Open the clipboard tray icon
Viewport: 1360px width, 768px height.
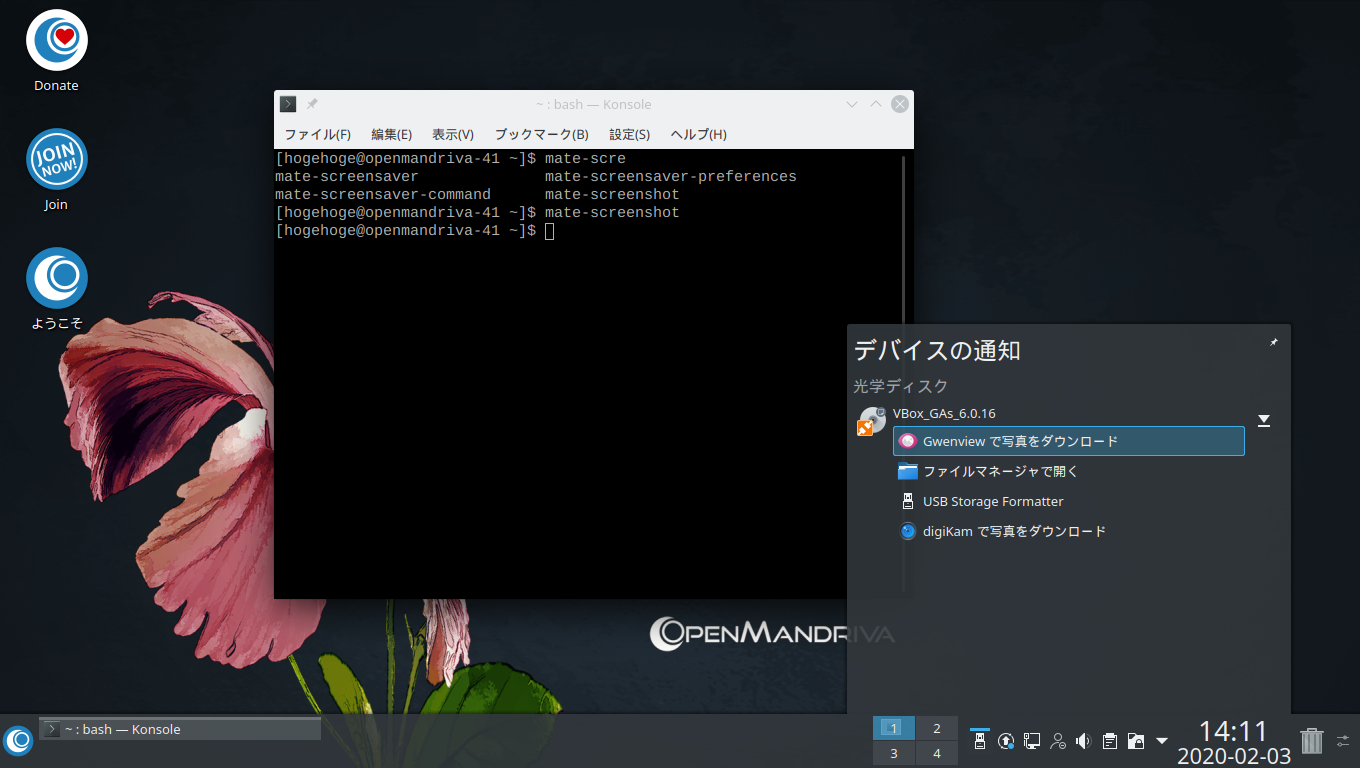[1109, 741]
